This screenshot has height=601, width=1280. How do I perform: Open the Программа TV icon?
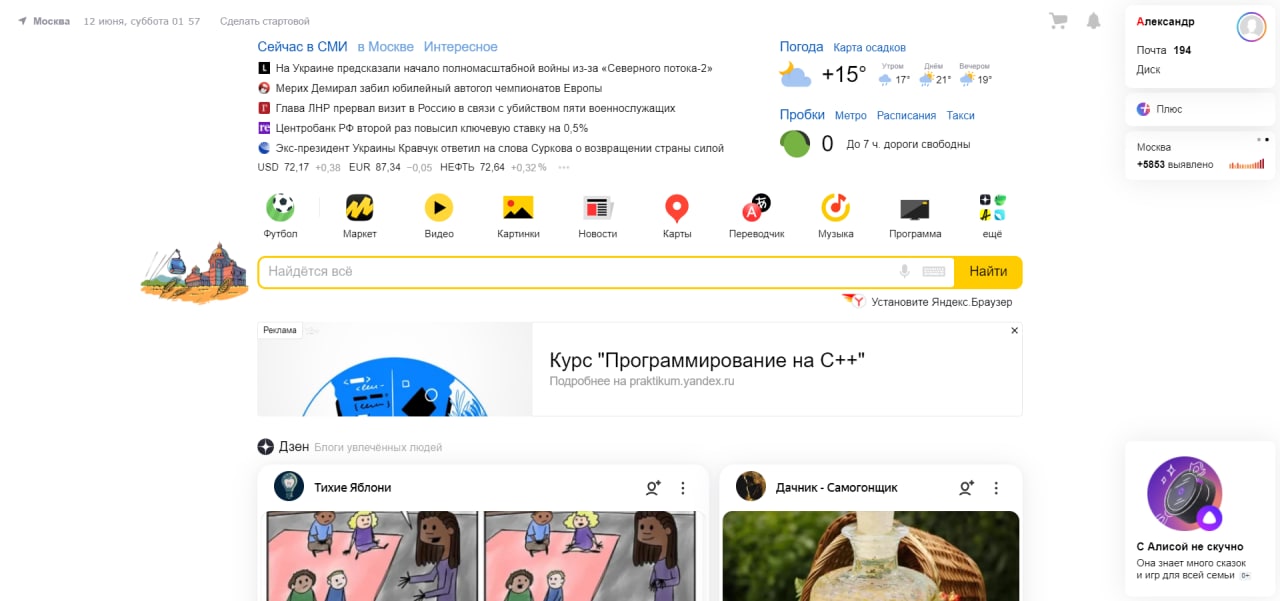coord(915,208)
